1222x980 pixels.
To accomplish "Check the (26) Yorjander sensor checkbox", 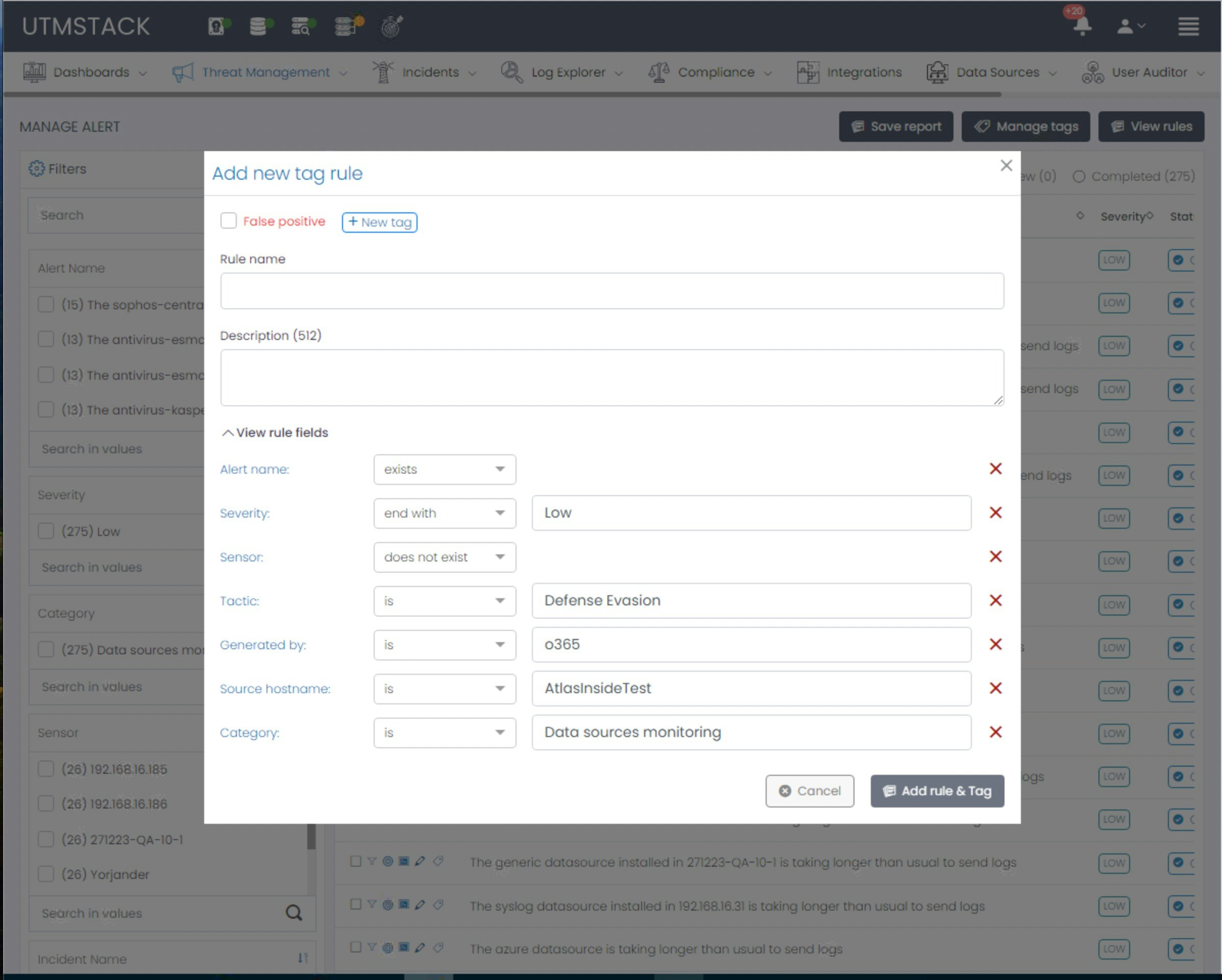I will [46, 873].
